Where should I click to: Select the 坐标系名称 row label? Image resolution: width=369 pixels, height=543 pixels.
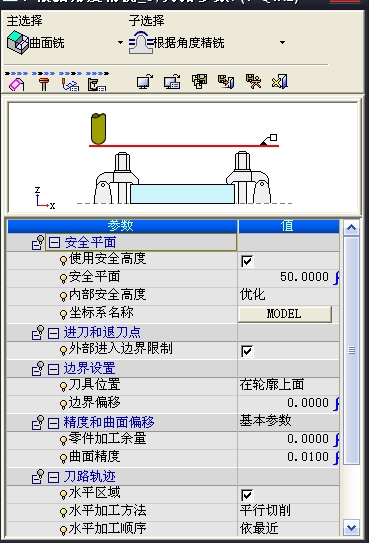(x=101, y=313)
